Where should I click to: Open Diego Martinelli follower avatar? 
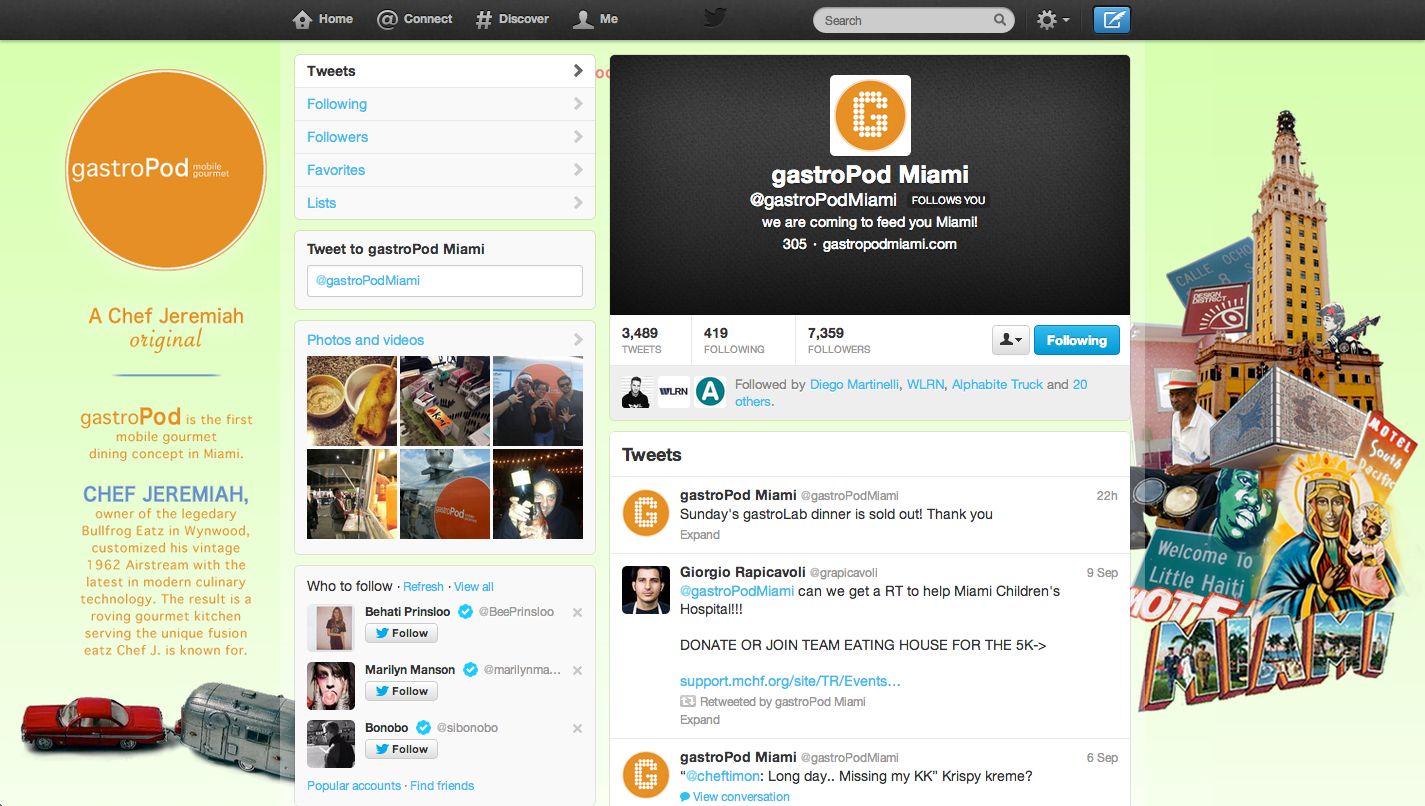[638, 392]
